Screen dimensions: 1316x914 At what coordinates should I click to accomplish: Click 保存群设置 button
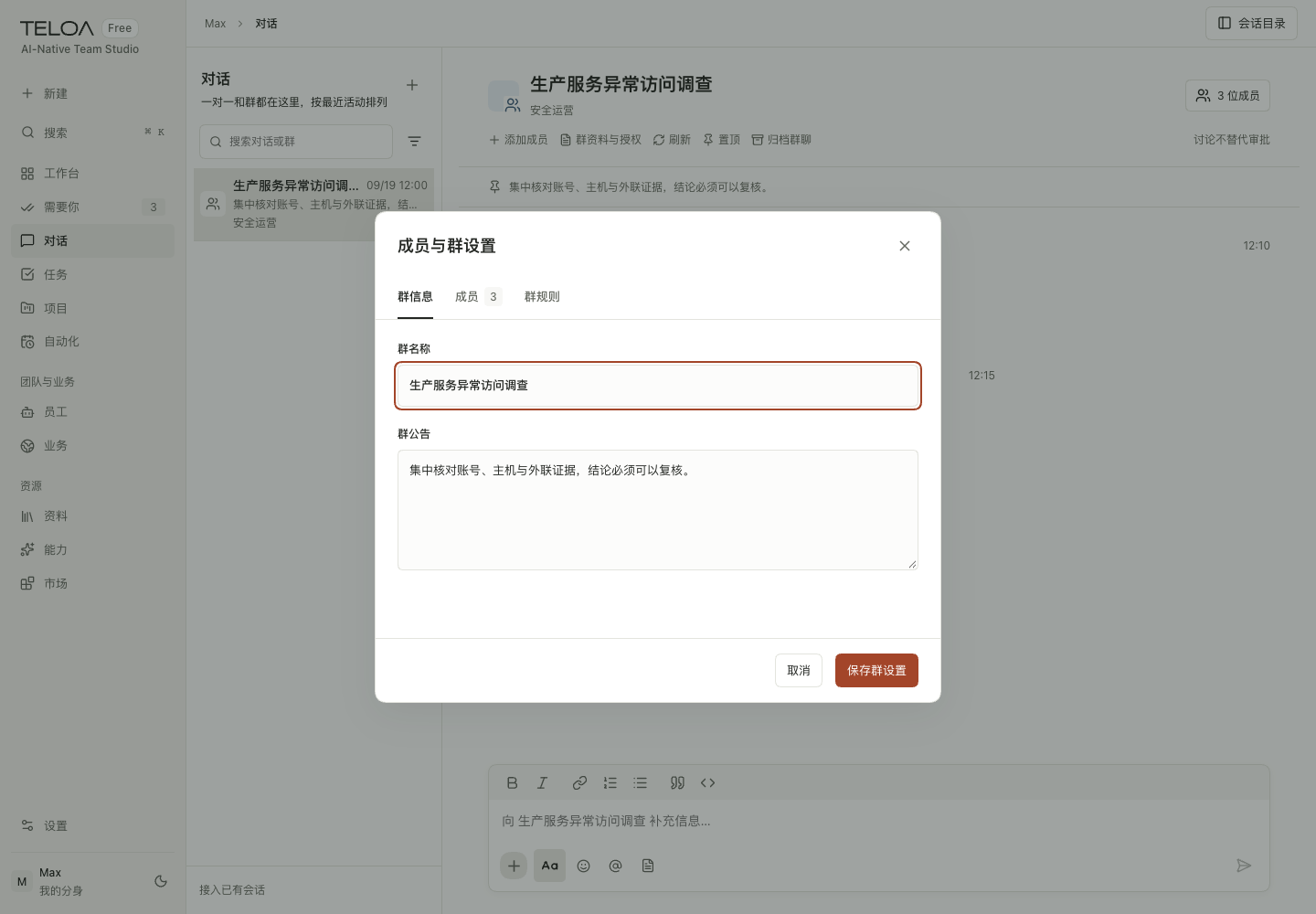pos(876,670)
